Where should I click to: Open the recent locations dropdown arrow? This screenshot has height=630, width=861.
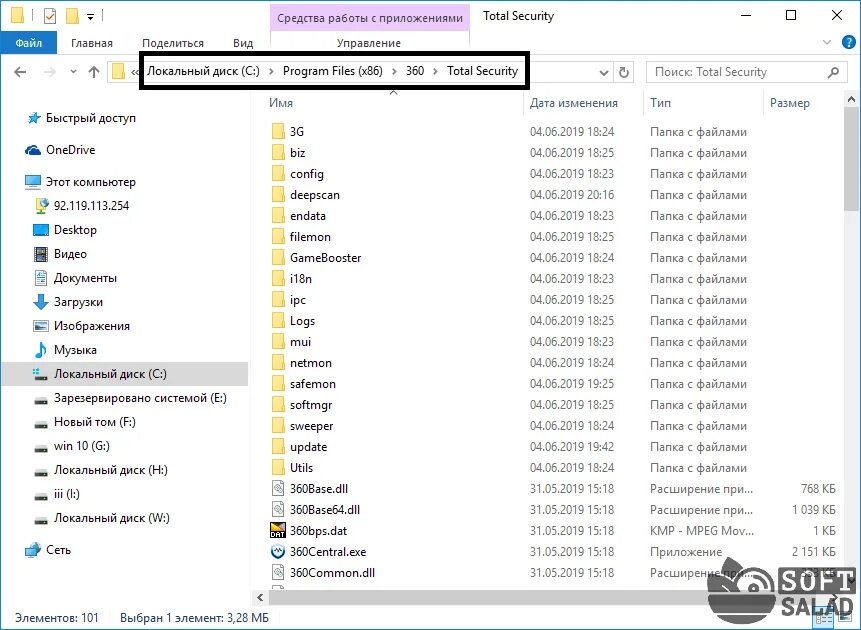pyautogui.click(x=73, y=72)
